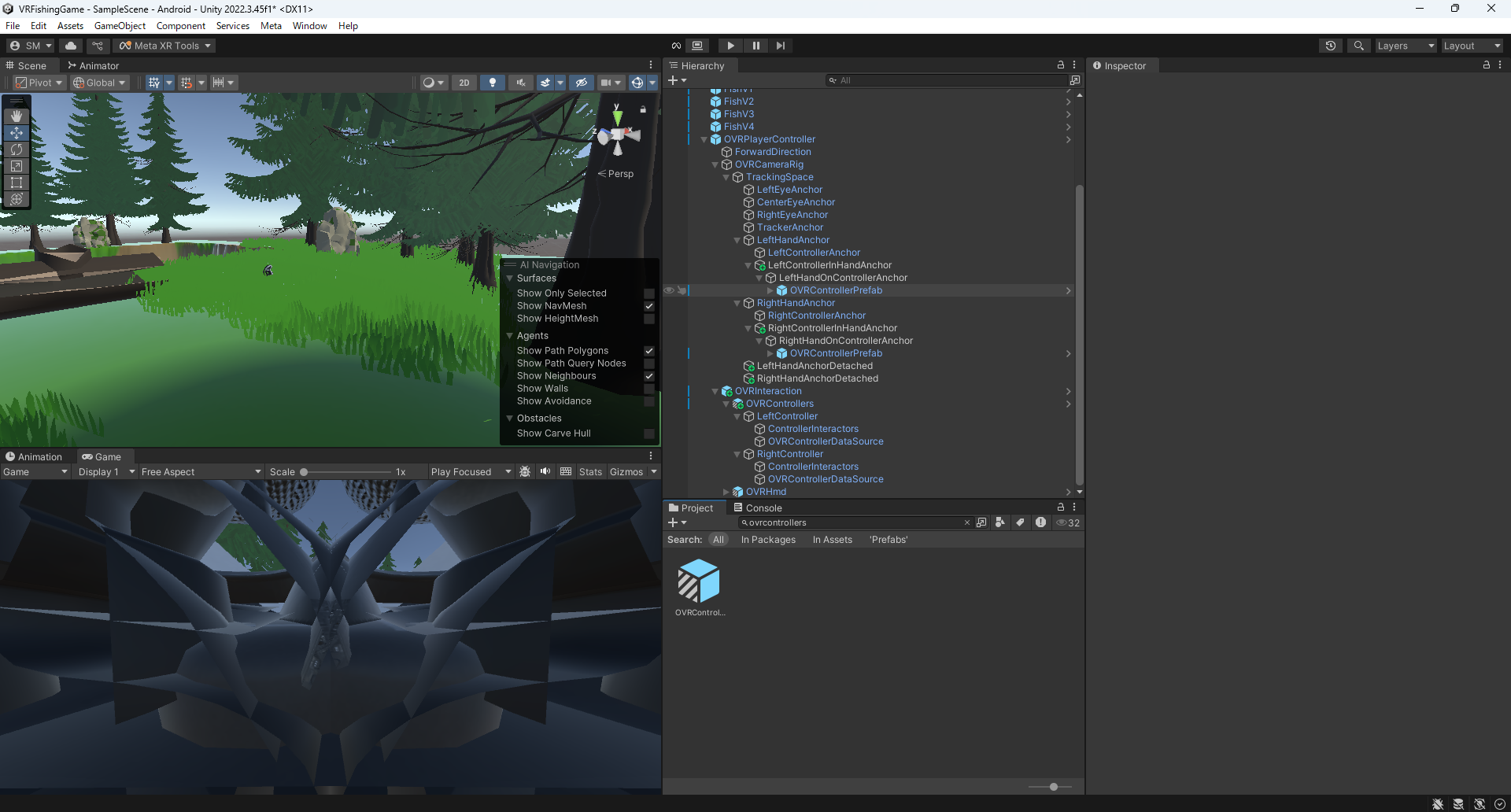
Task: Select the Rect transform tool
Action: (x=17, y=183)
